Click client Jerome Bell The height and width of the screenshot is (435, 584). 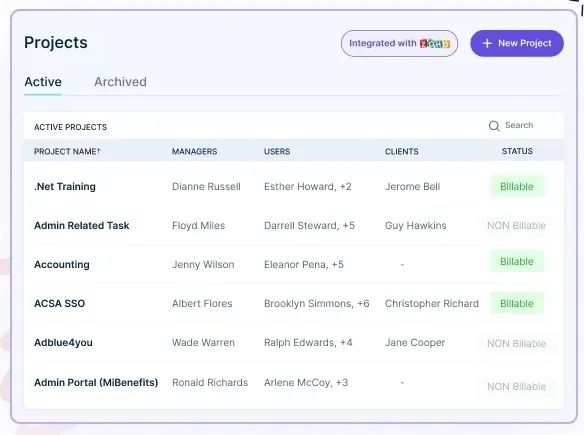[412, 187]
